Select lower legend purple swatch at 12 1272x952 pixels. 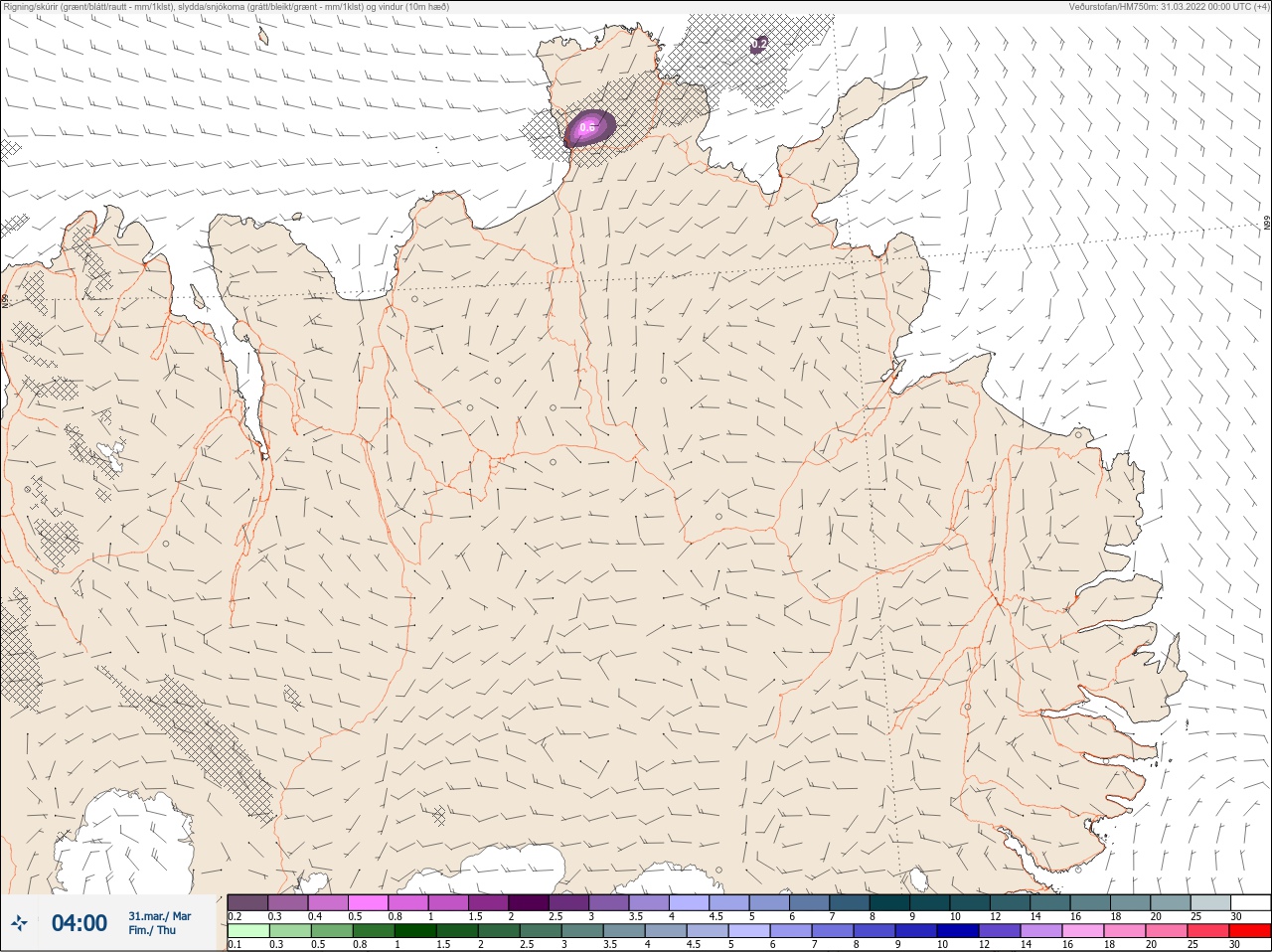click(x=1000, y=931)
